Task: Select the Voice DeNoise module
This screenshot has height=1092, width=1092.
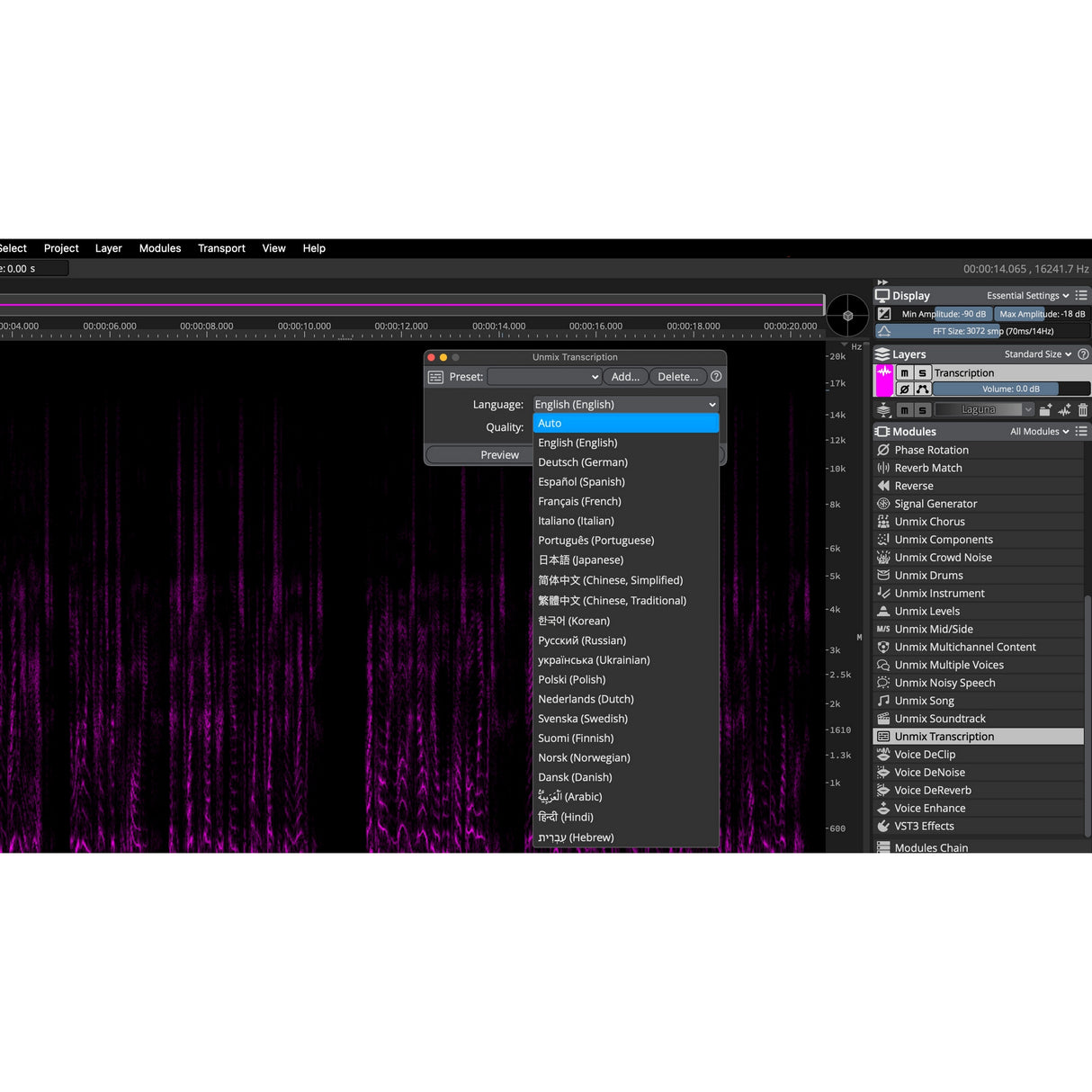Action: pyautogui.click(x=930, y=772)
